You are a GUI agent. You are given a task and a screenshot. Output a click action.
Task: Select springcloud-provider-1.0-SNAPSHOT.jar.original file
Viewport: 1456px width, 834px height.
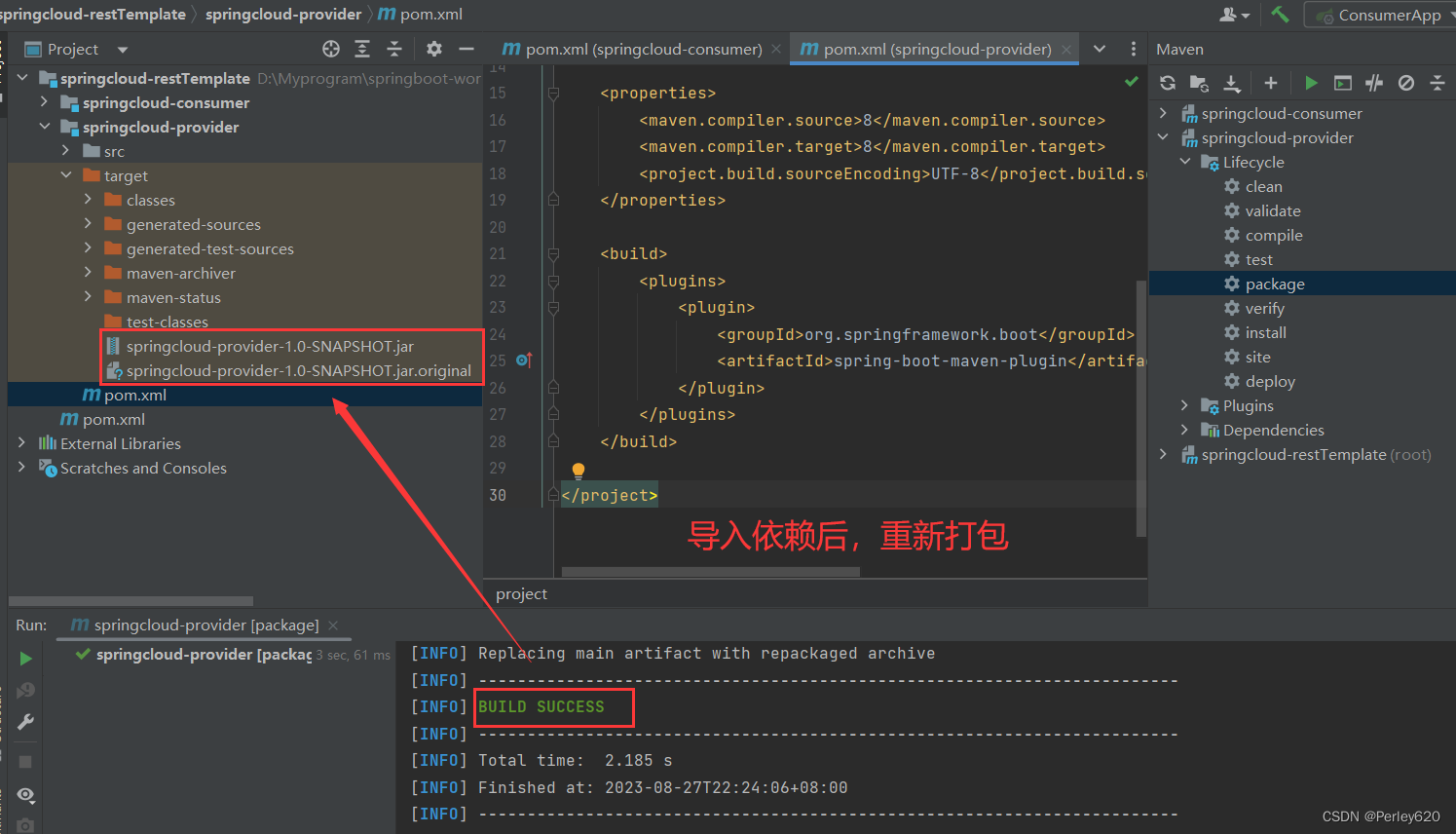coord(298,370)
